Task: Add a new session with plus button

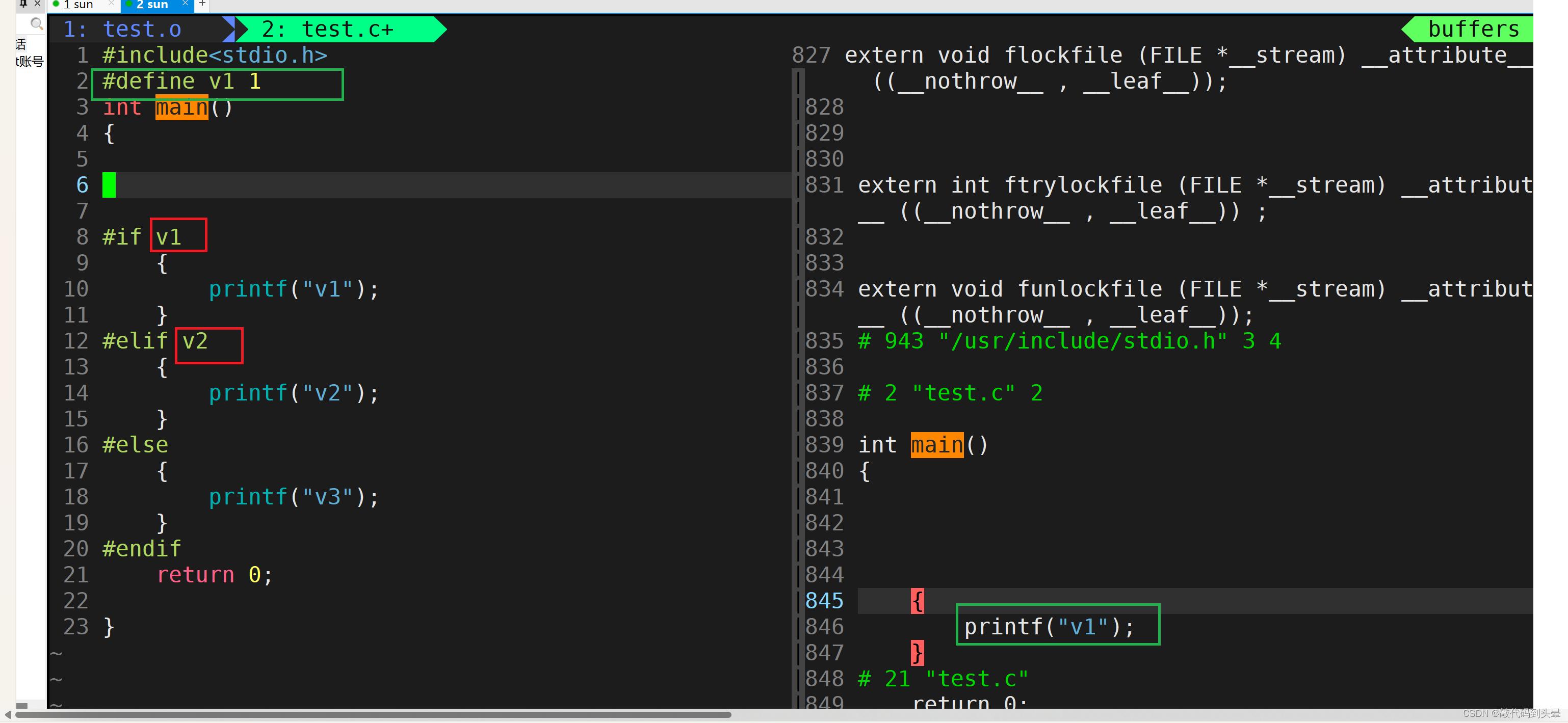Action: (202, 4)
